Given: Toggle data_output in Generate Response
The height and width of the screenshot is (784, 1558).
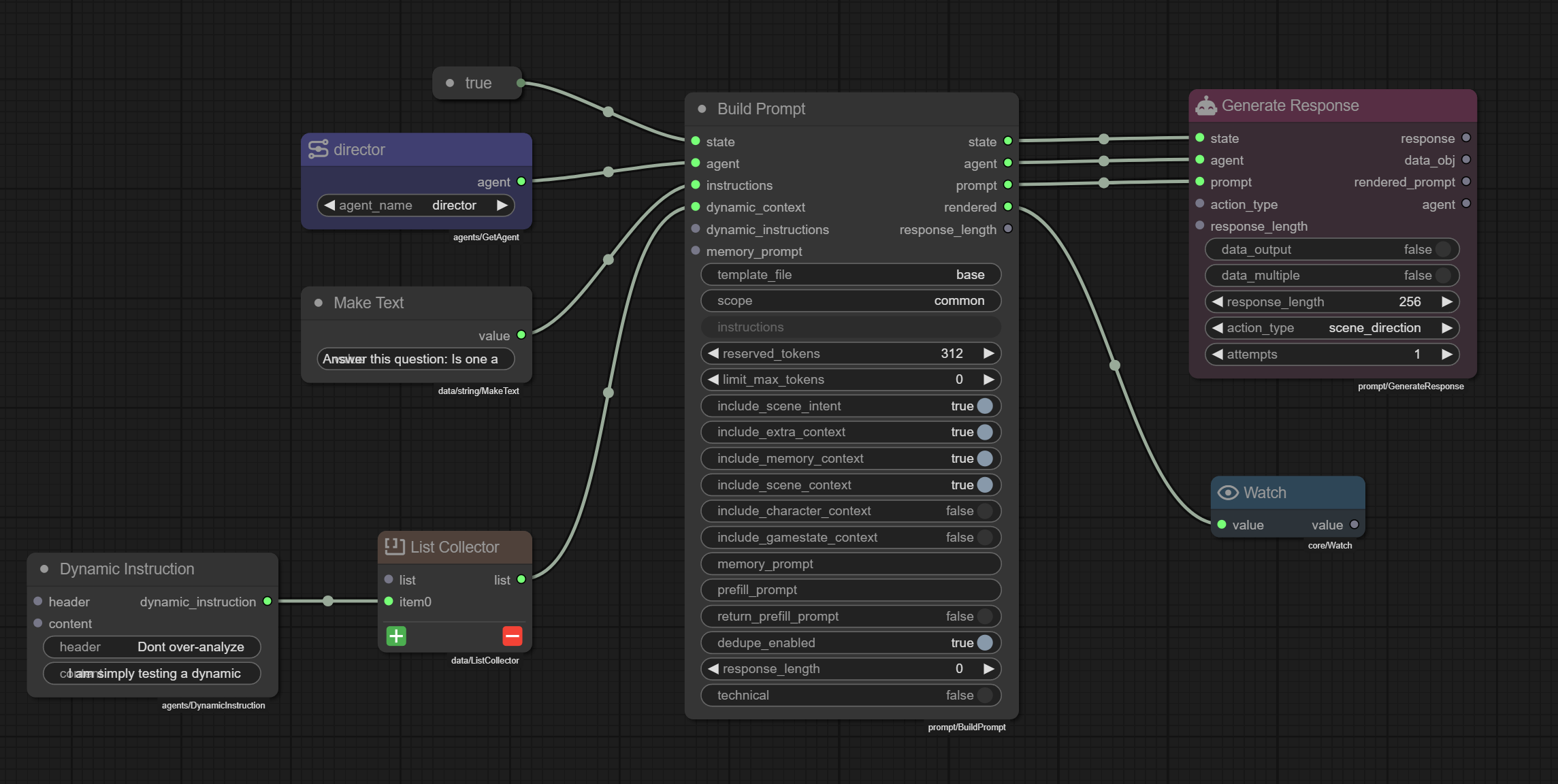Looking at the screenshot, I should tap(1442, 250).
